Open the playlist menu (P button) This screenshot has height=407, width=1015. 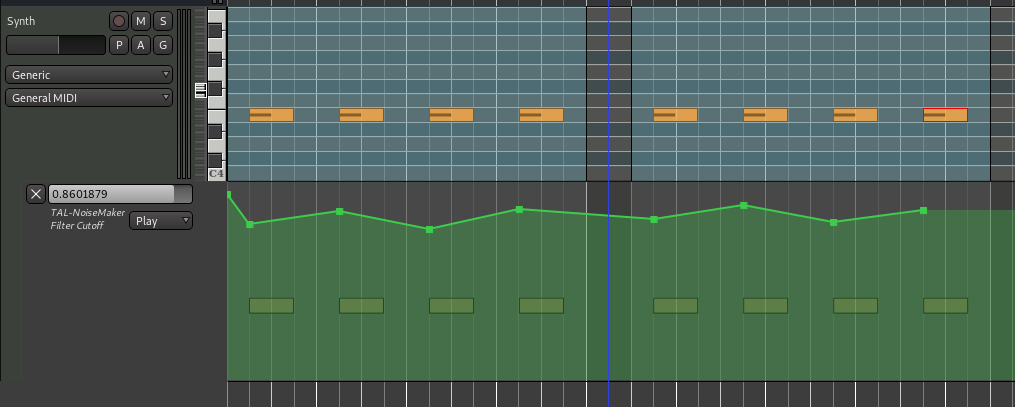click(119, 45)
